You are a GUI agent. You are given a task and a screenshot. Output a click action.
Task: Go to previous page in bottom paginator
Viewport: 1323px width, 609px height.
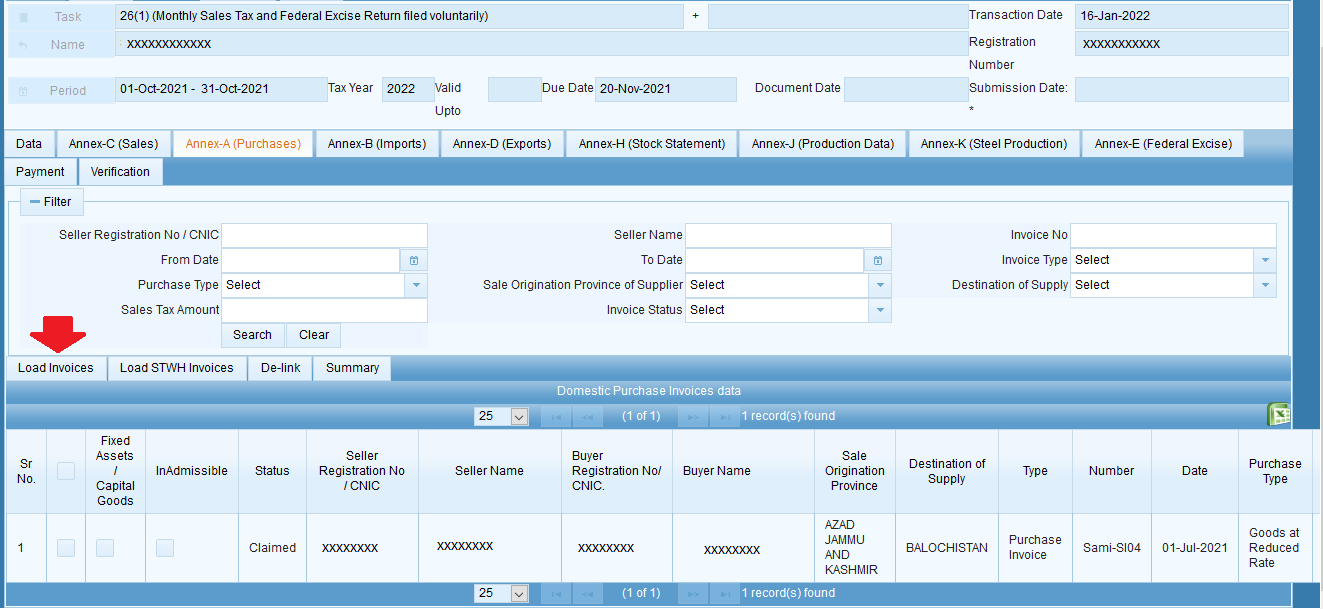tap(586, 594)
